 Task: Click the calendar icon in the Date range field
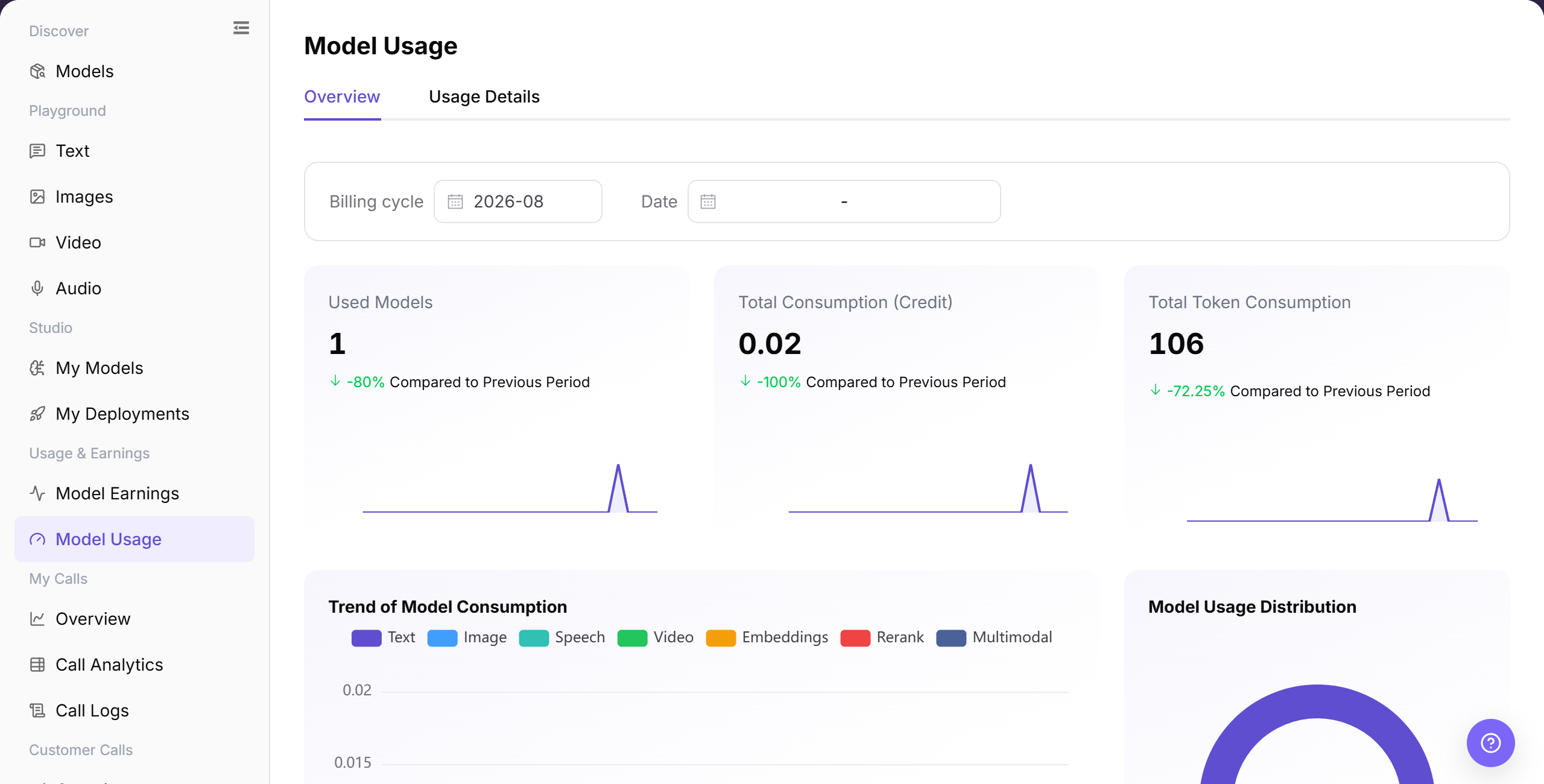click(x=708, y=201)
